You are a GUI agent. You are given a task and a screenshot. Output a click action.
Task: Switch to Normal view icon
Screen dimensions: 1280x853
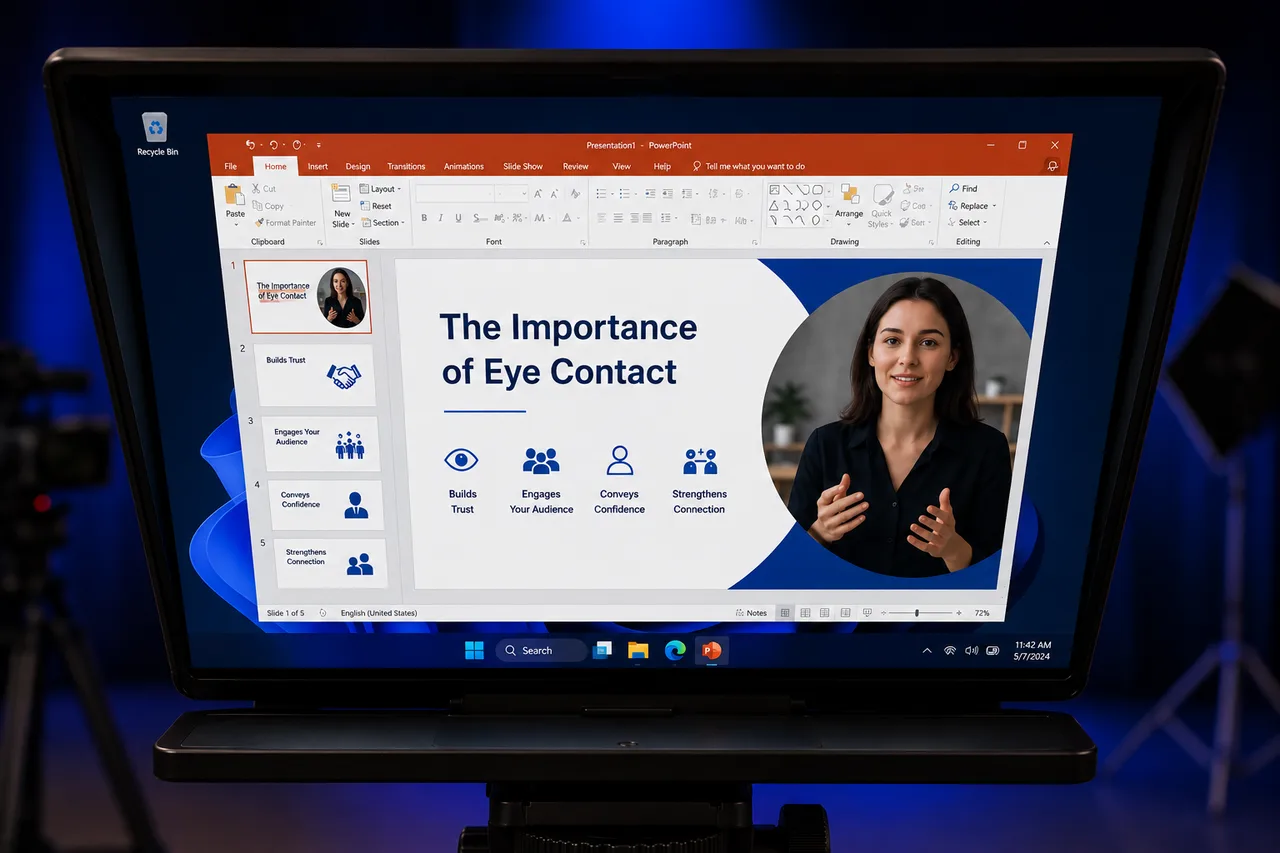(785, 613)
